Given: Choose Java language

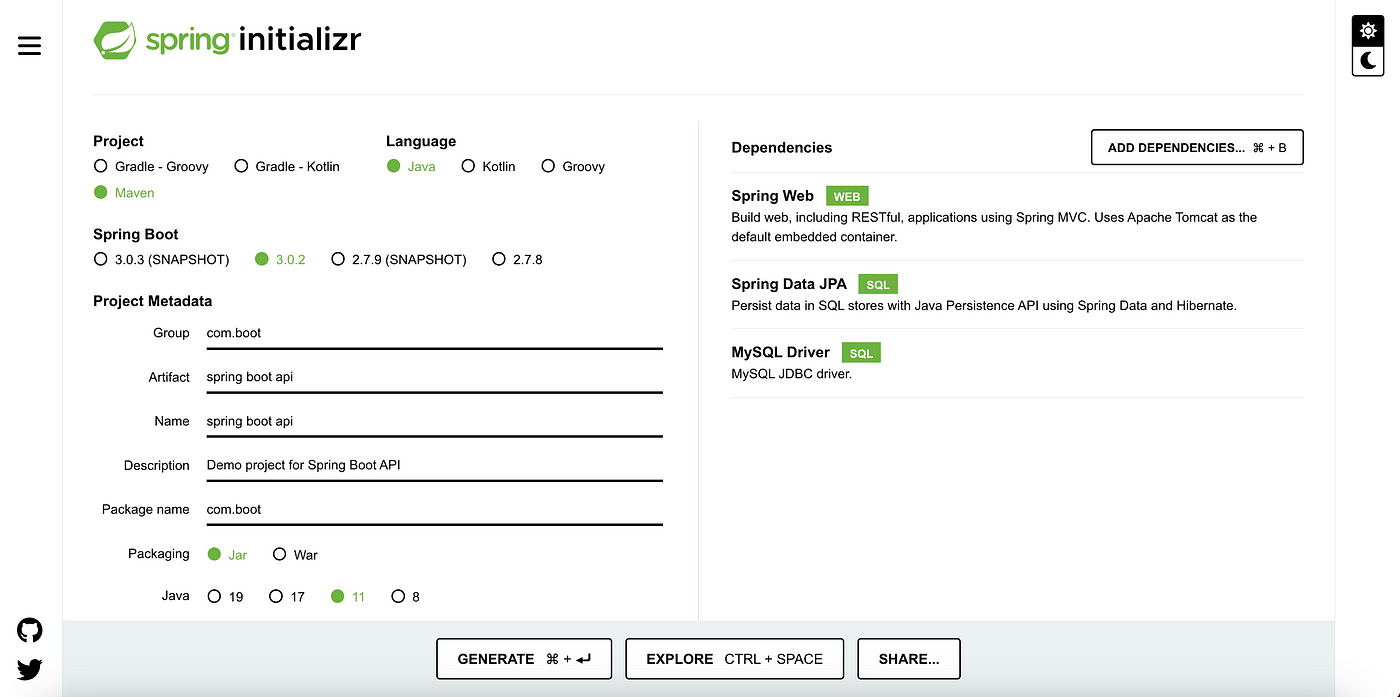Looking at the screenshot, I should pyautogui.click(x=411, y=166).
